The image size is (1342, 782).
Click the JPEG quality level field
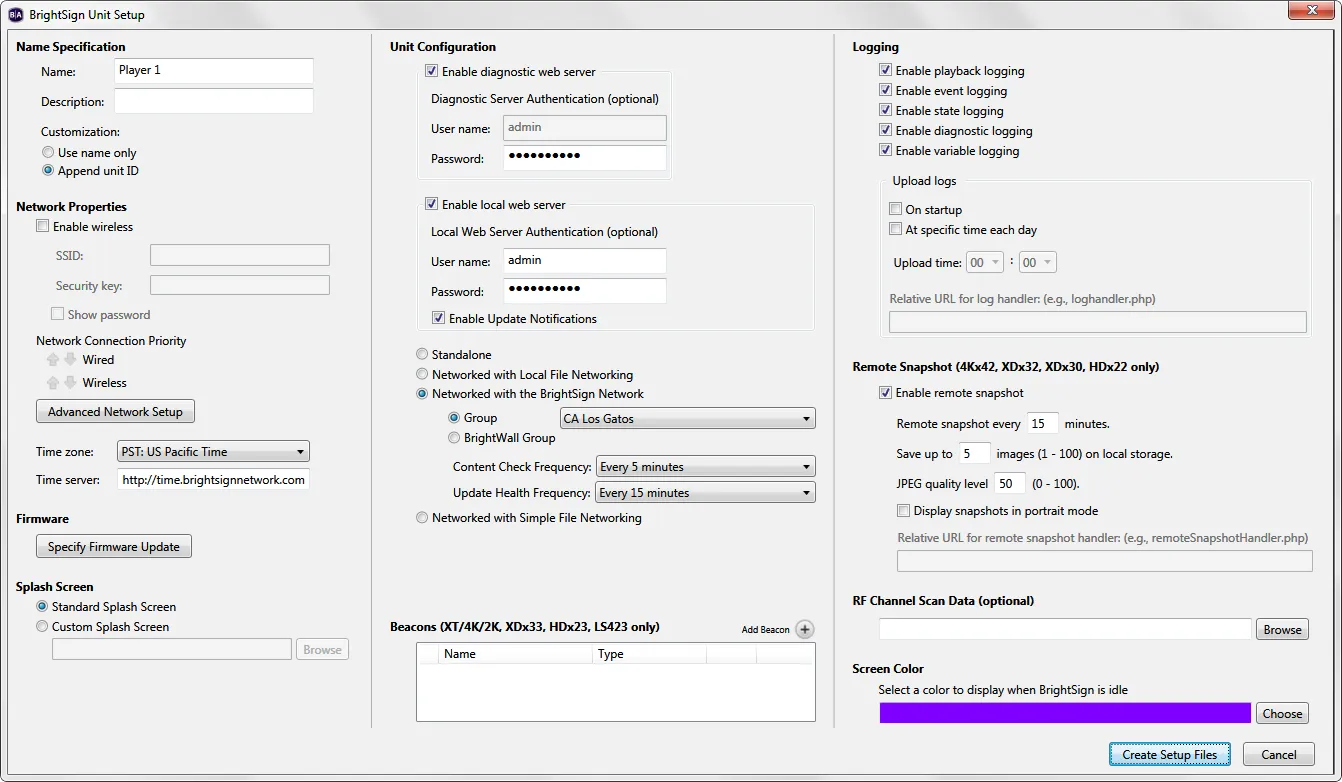coord(1010,484)
